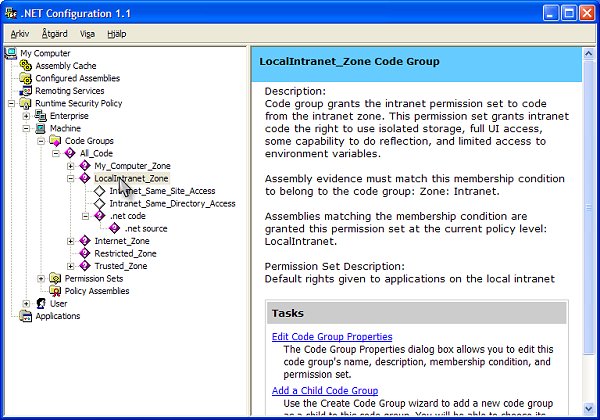Image resolution: width=600 pixels, height=420 pixels.
Task: Click the .net code diamond icon
Action: (x=99, y=216)
